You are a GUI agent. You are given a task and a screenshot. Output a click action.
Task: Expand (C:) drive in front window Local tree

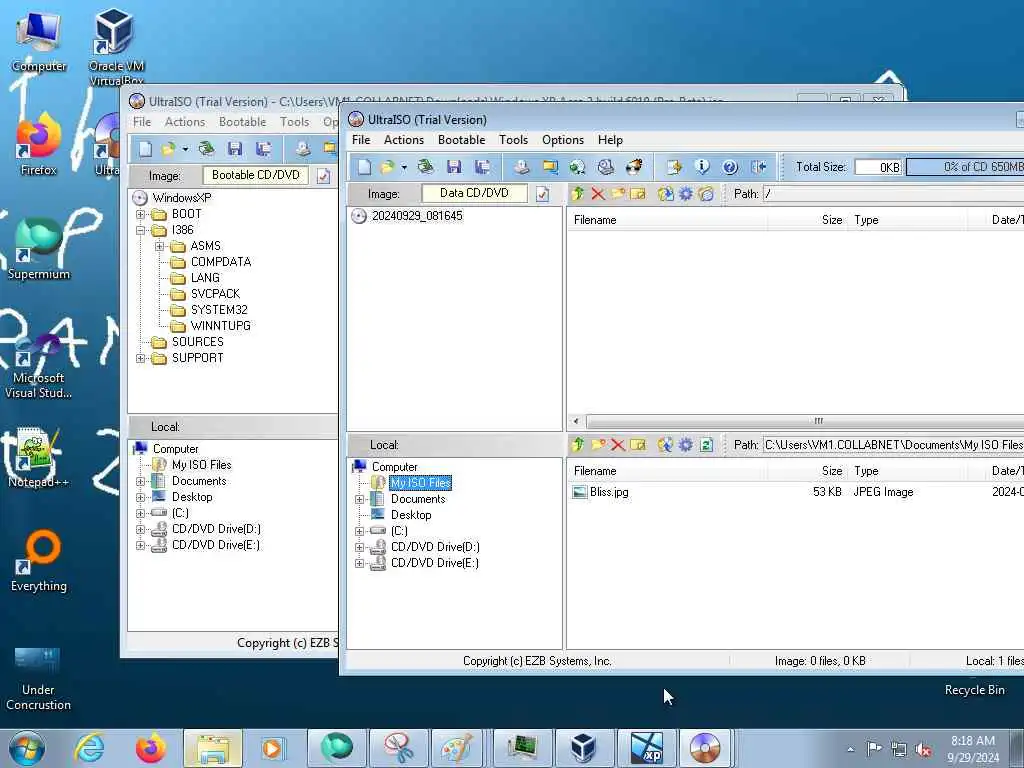pyautogui.click(x=359, y=532)
